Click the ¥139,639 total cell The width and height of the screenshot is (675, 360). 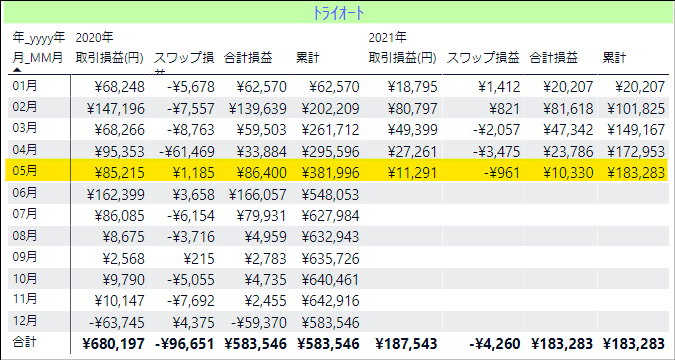257,109
